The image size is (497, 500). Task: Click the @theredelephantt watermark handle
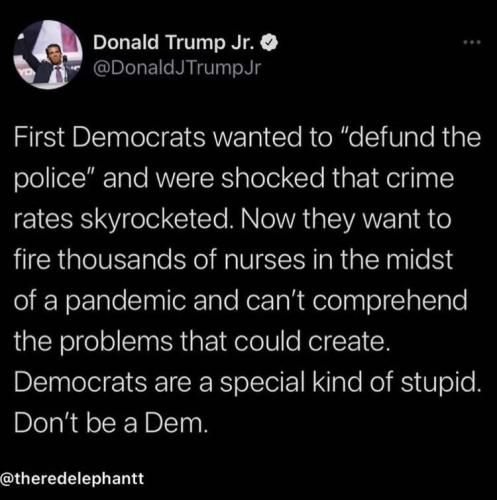[x=72, y=479]
